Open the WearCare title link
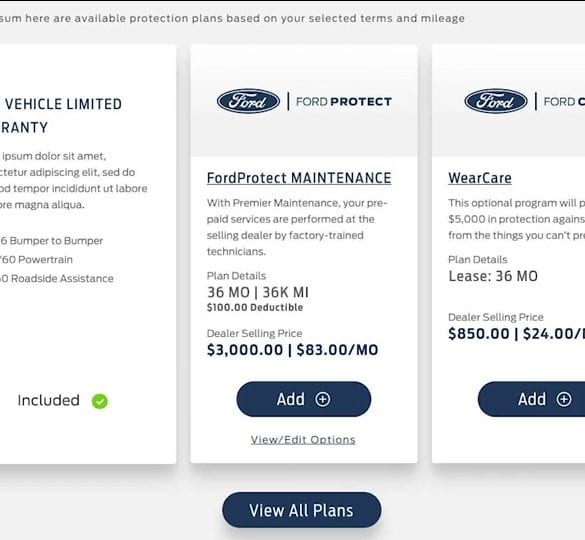 [x=480, y=178]
